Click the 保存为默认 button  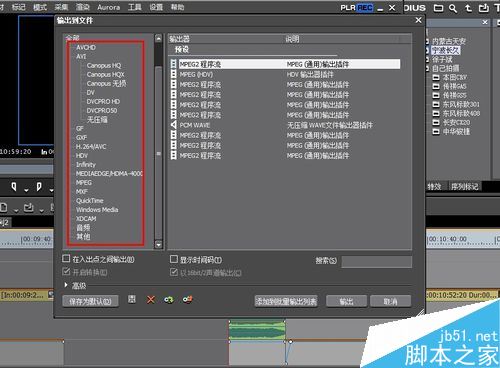coord(90,301)
